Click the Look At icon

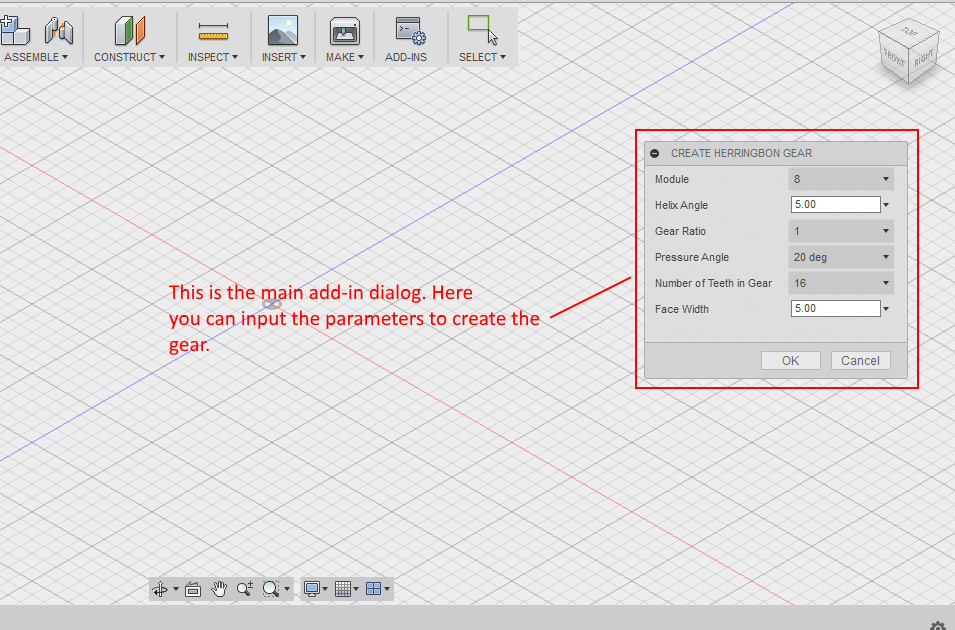click(x=193, y=589)
